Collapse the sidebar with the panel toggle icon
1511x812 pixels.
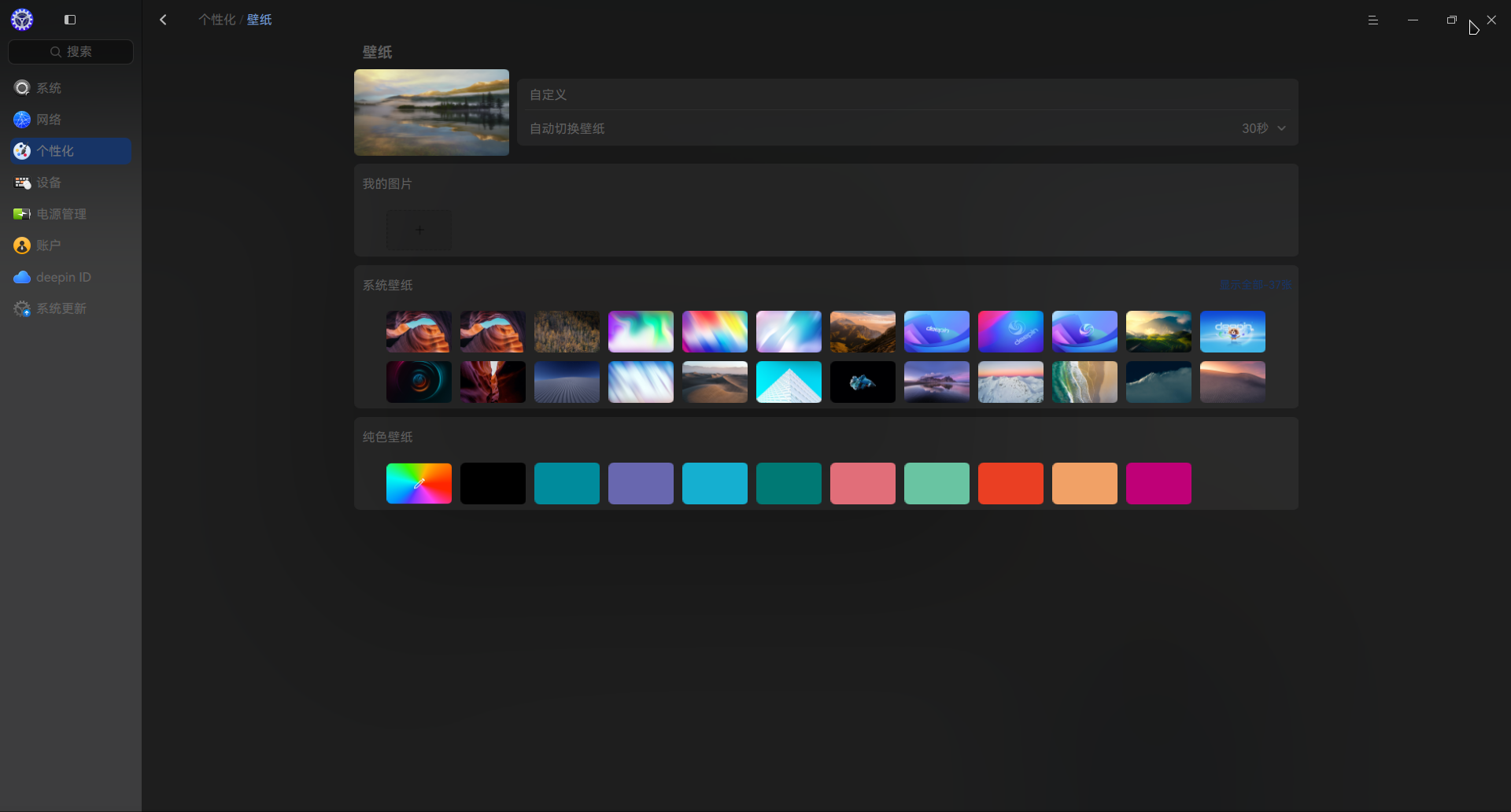coord(70,20)
